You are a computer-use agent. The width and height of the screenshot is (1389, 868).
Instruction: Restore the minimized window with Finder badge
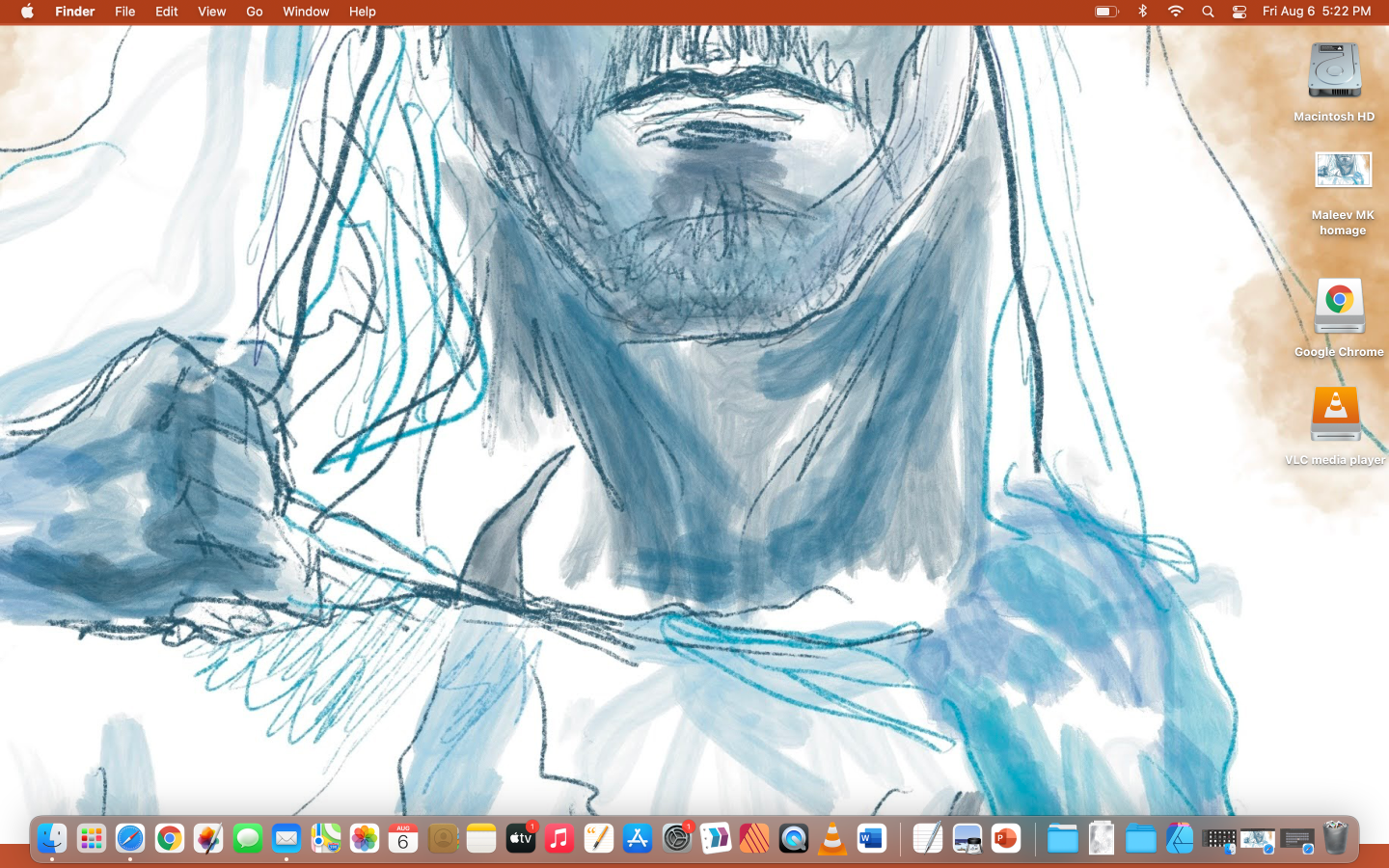point(1219,840)
